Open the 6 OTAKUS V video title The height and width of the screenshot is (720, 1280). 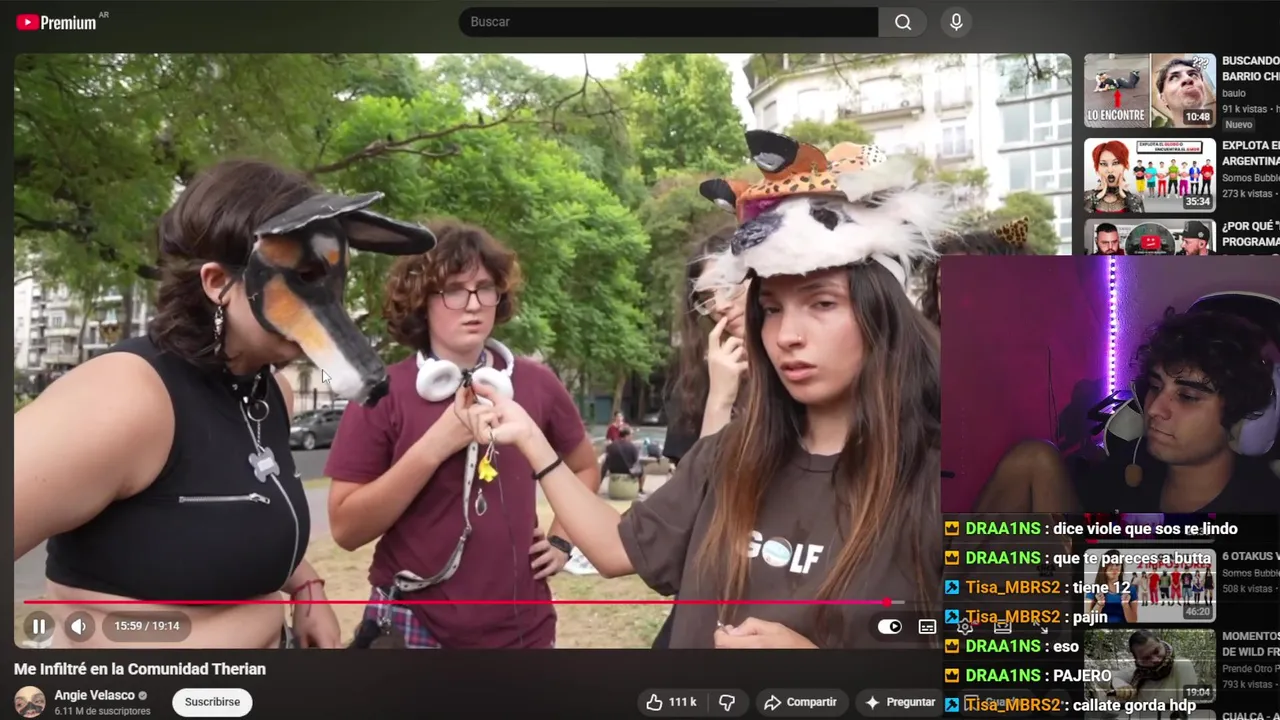(1250, 556)
